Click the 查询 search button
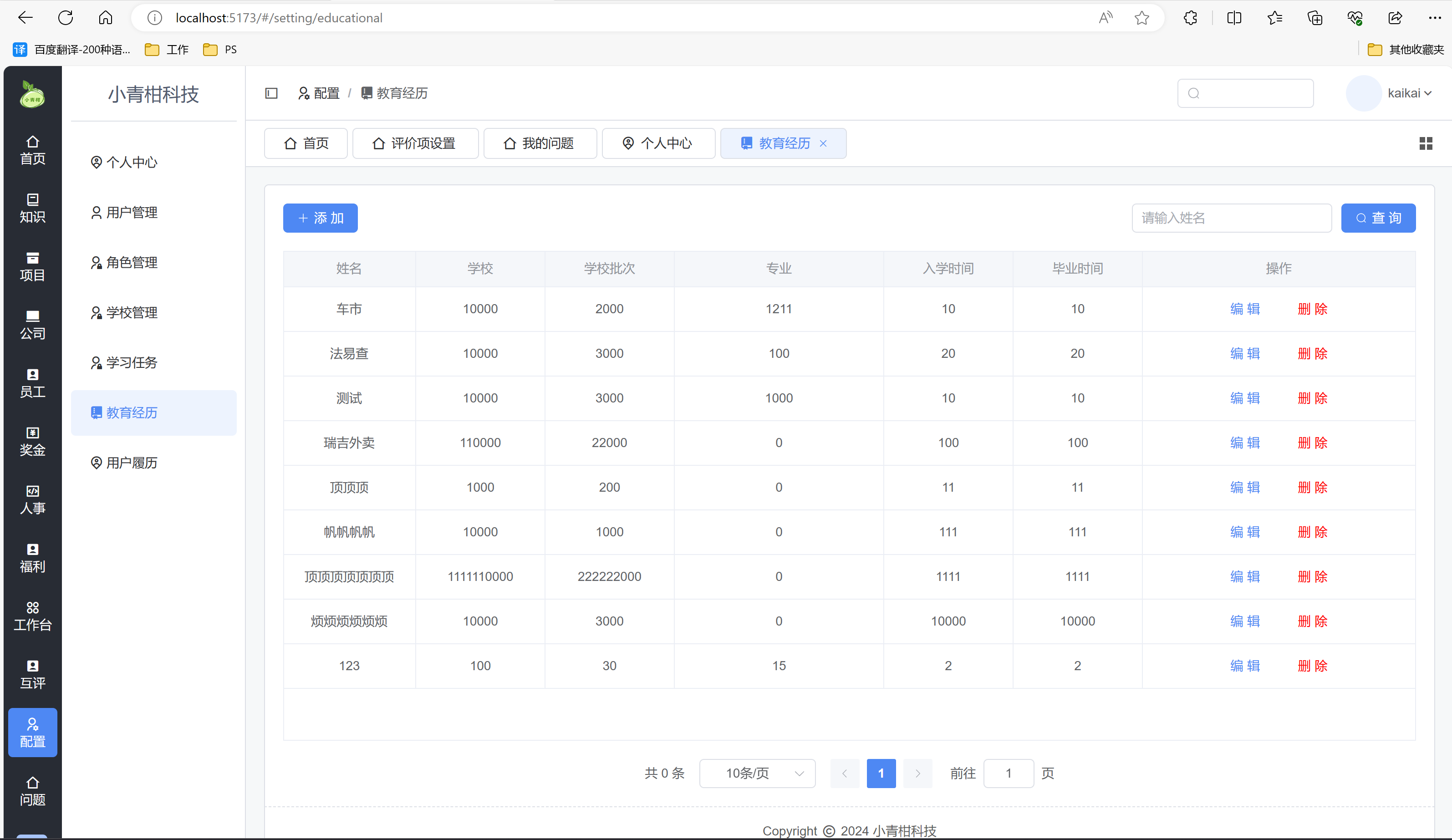1452x840 pixels. point(1378,219)
